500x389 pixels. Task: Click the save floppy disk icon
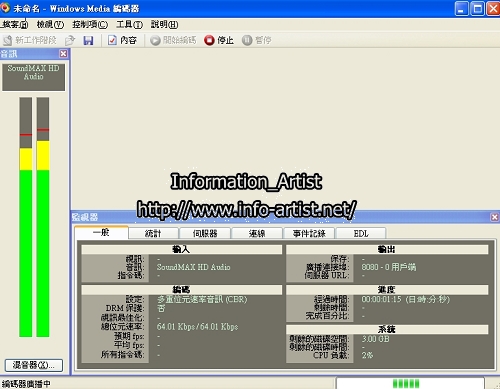[x=88, y=40]
